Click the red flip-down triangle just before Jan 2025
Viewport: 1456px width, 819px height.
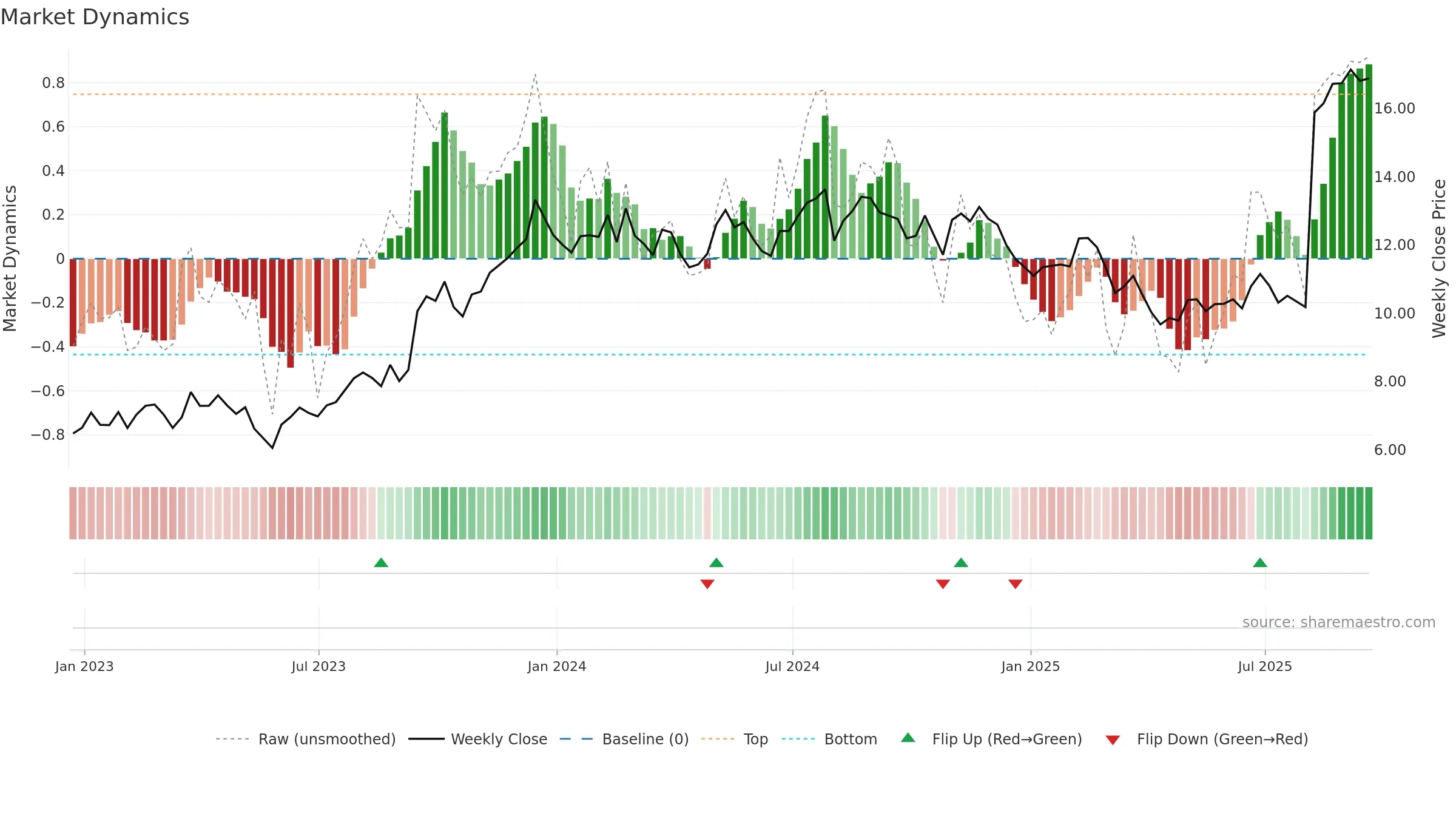tap(1016, 584)
